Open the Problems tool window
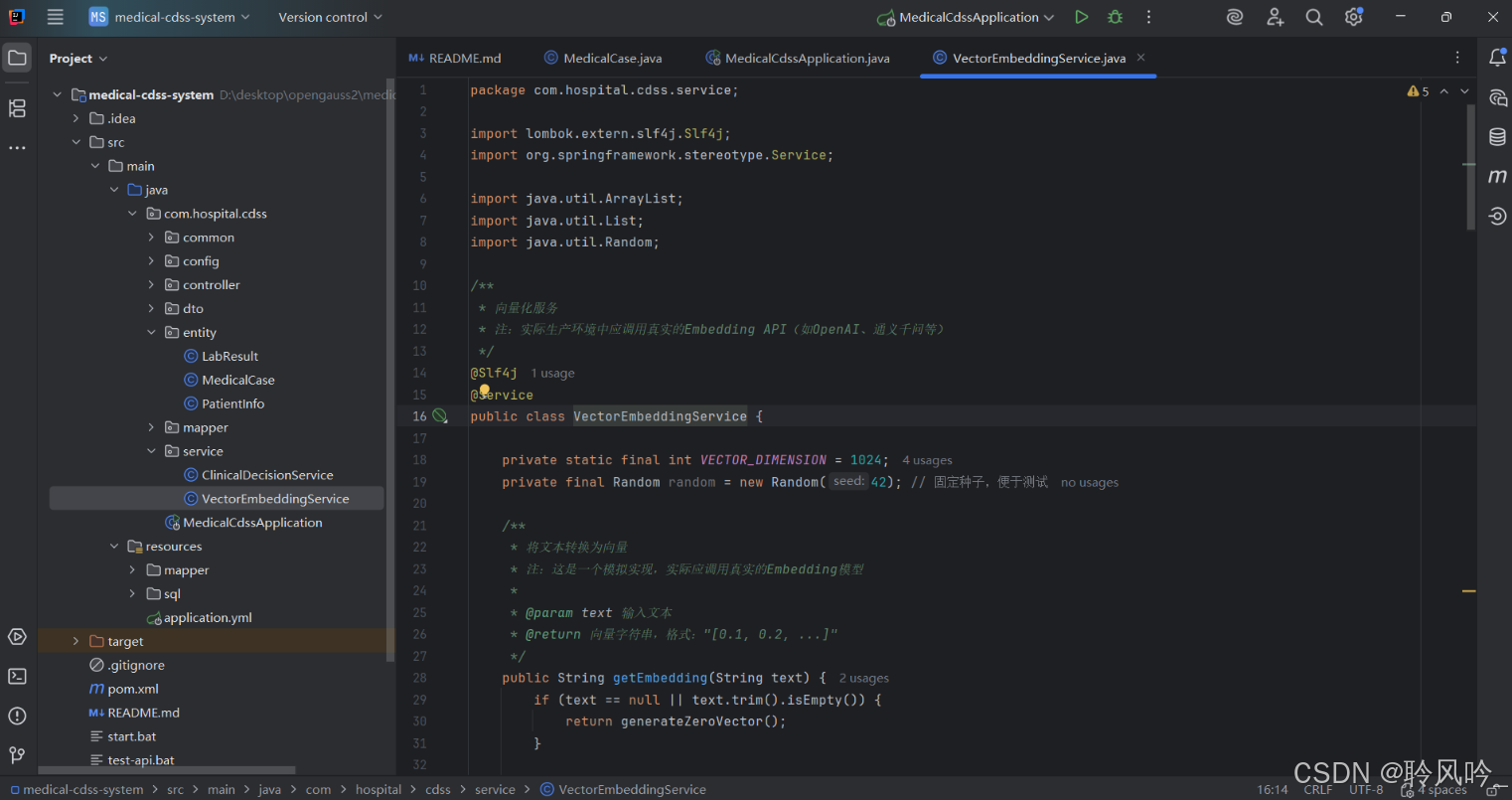This screenshot has height=800, width=1512. (x=17, y=716)
